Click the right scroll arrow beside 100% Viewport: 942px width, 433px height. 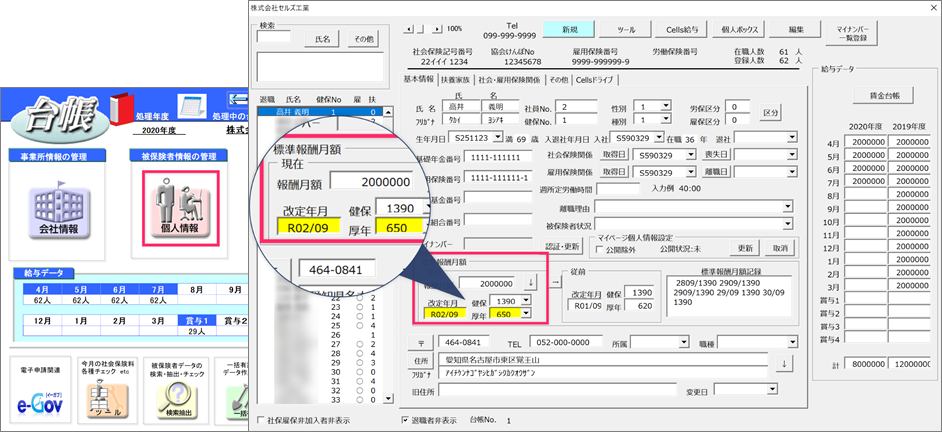[x=437, y=28]
